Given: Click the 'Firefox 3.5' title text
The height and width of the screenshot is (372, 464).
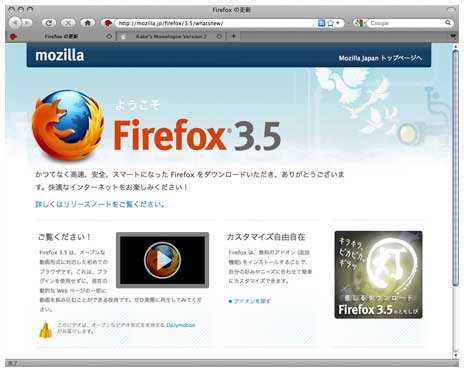Looking at the screenshot, I should (197, 135).
